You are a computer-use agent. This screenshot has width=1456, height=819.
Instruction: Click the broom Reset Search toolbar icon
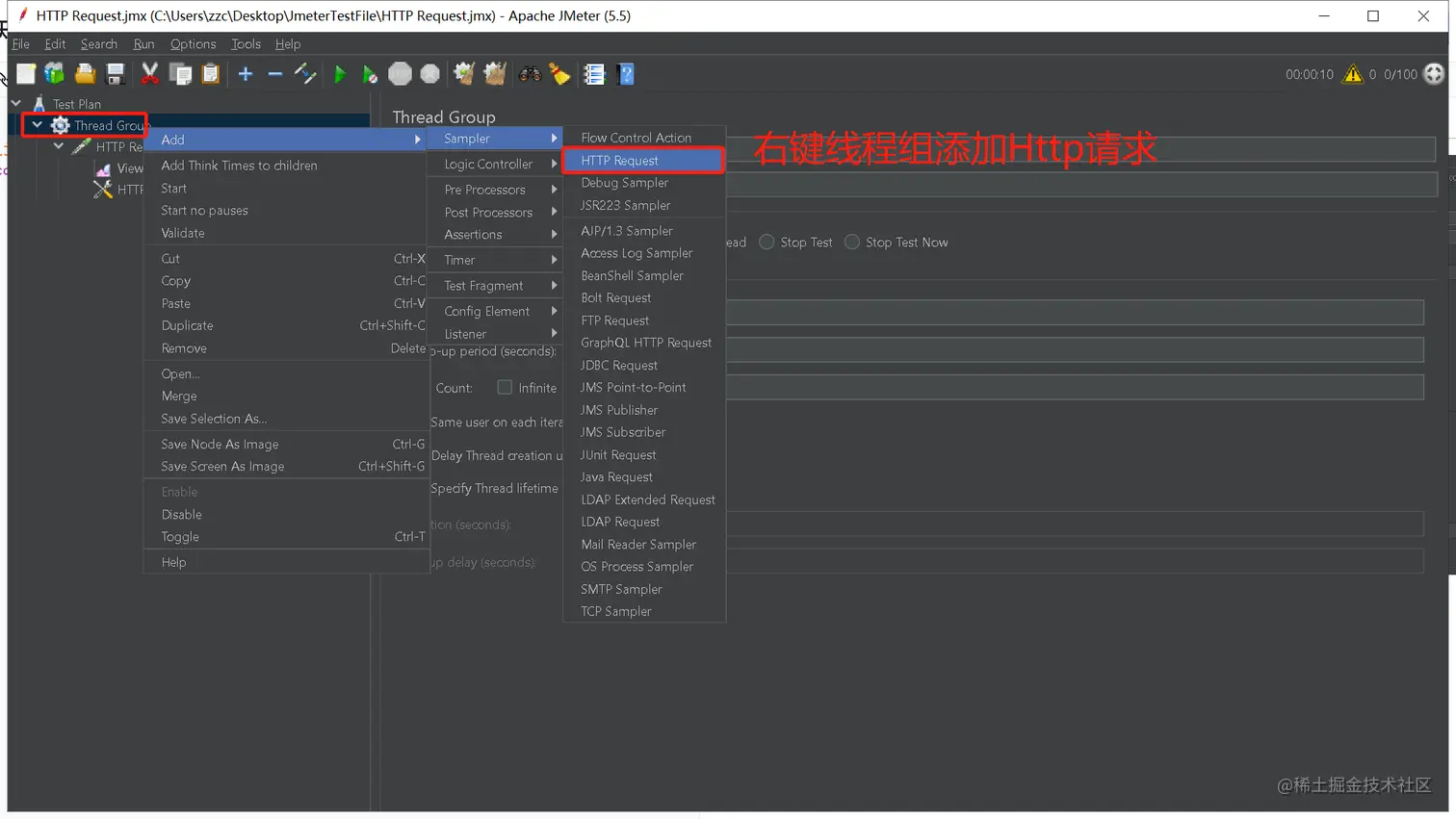coord(559,74)
